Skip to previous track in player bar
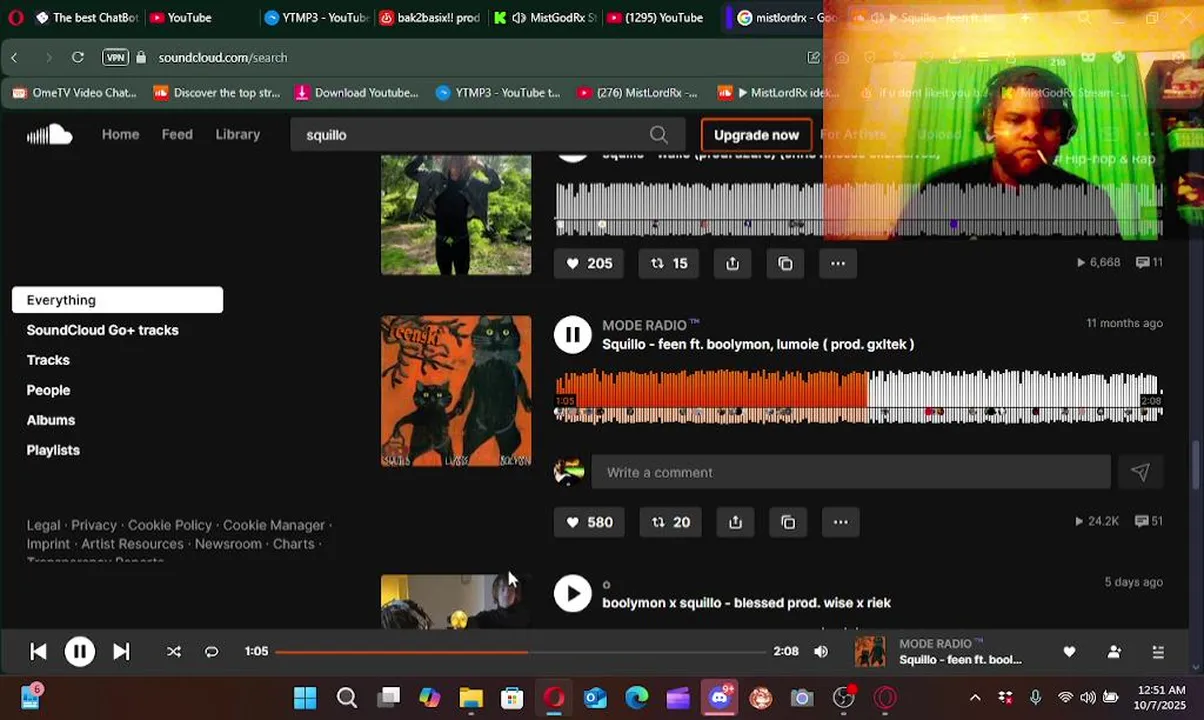 tap(38, 651)
